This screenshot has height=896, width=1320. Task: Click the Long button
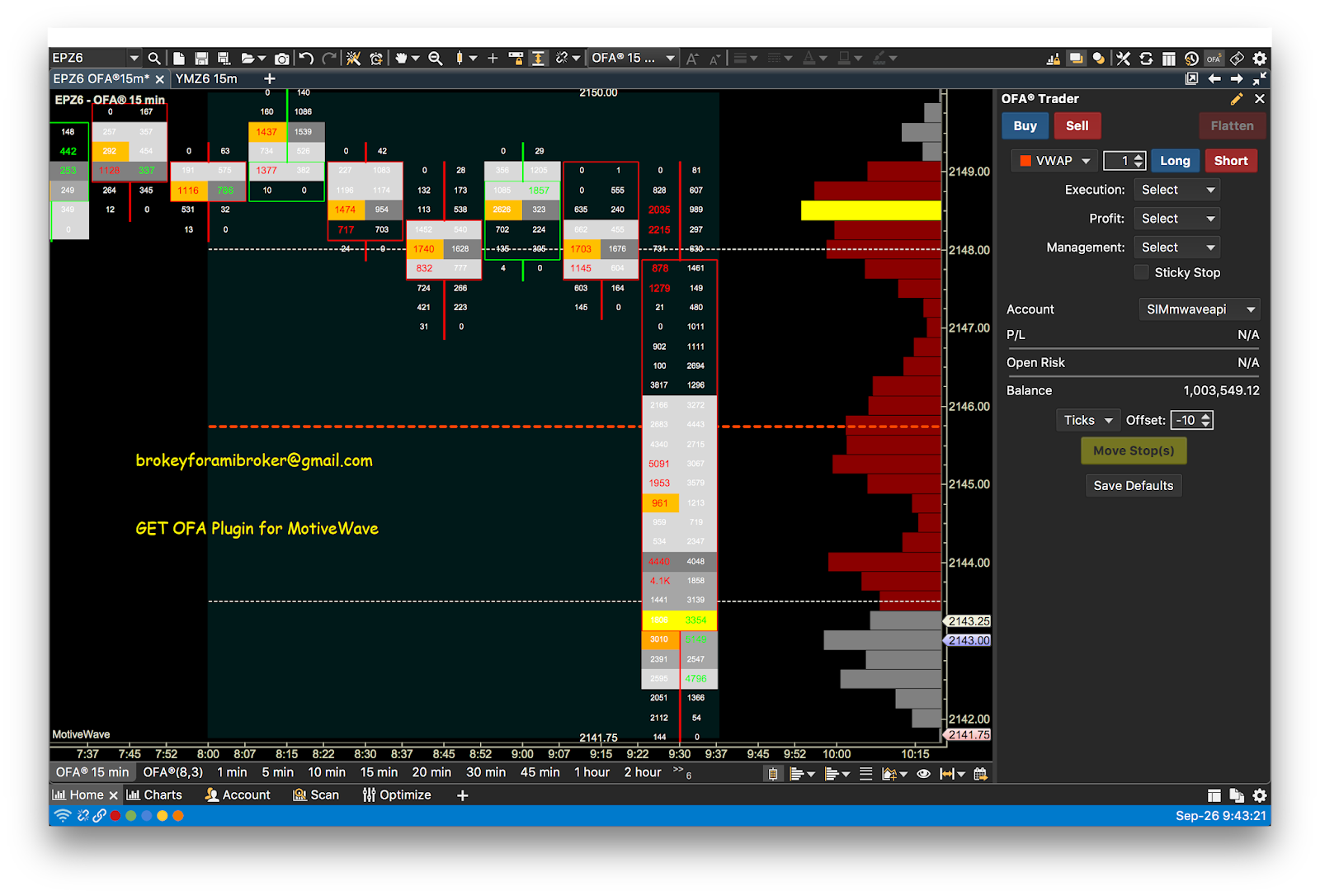[x=1175, y=160]
